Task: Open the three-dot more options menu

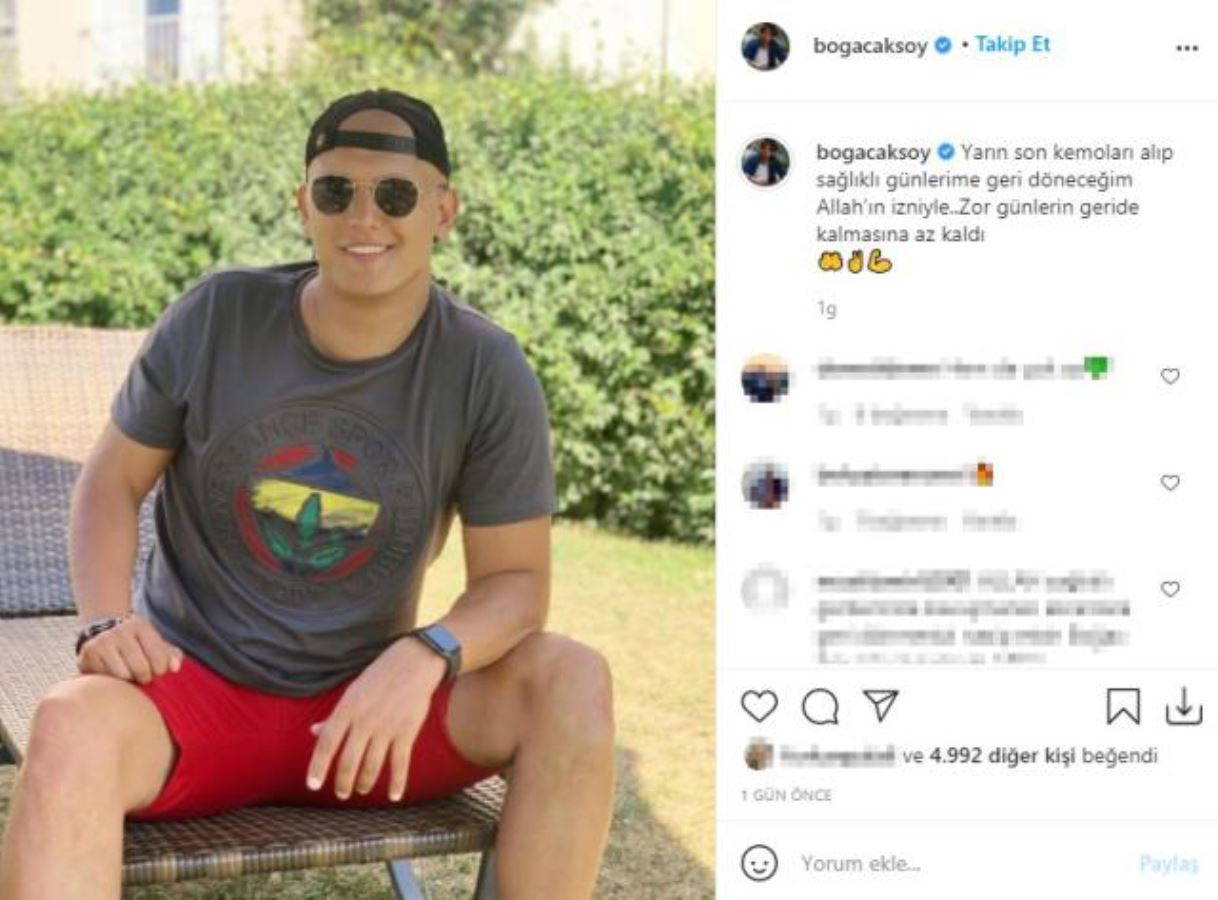Action: point(1187,48)
